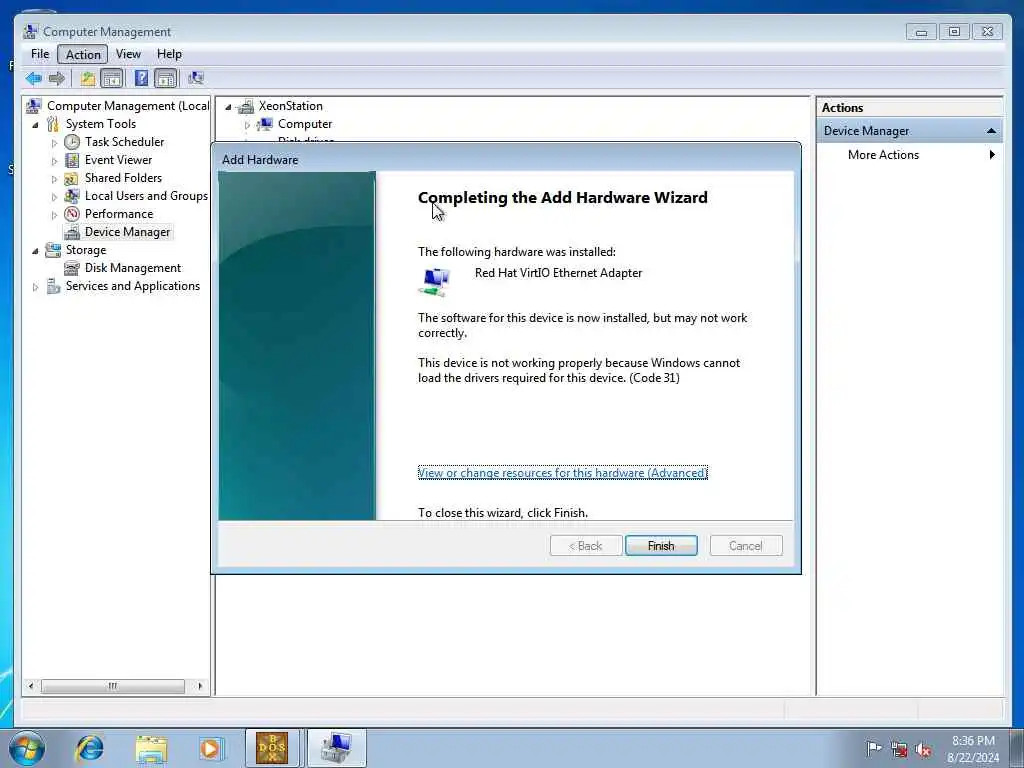This screenshot has height=768, width=1024.
Task: Click System Tools node icon
Action: tap(53, 124)
